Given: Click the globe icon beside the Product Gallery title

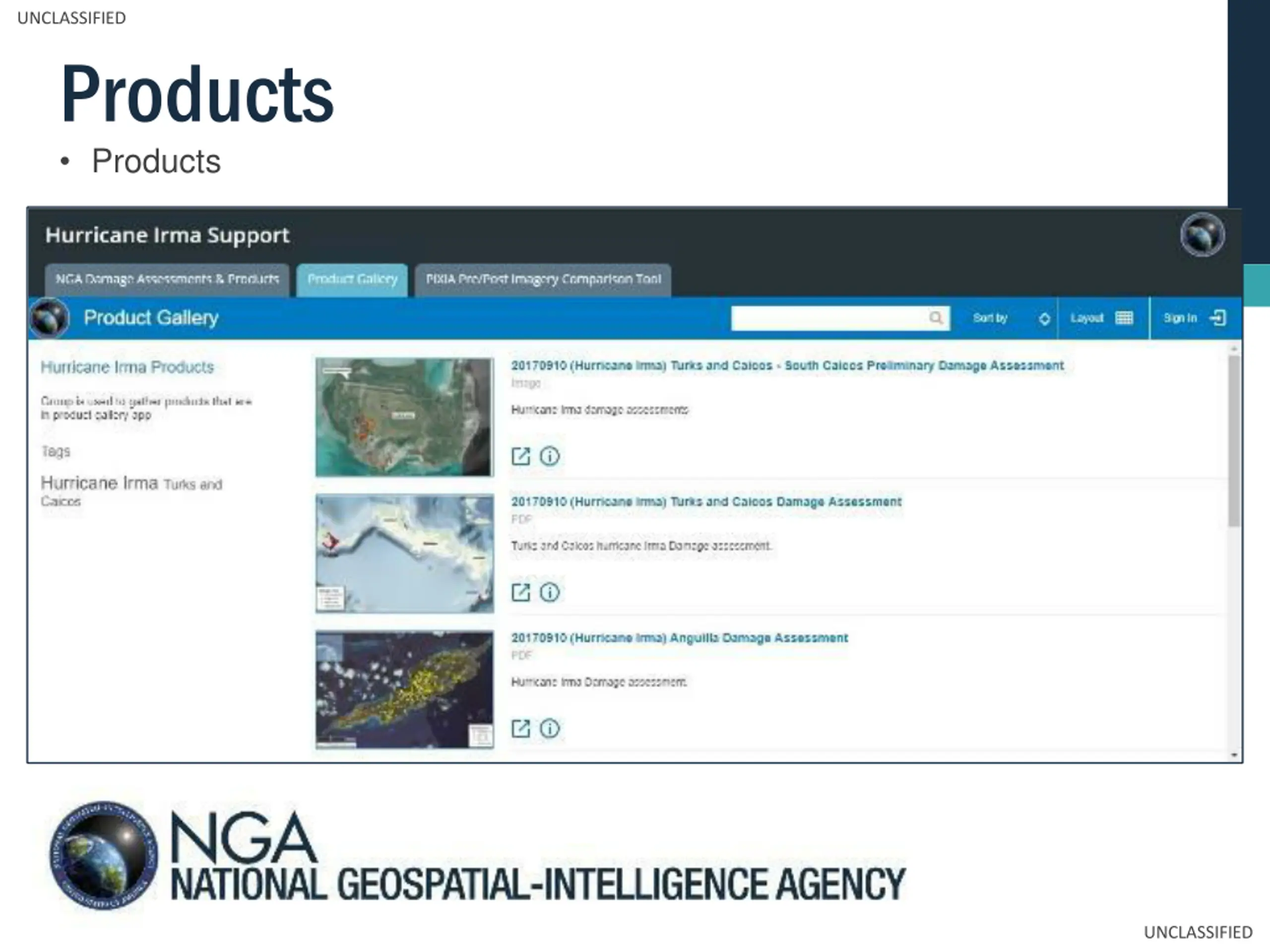Looking at the screenshot, I should 50,318.
